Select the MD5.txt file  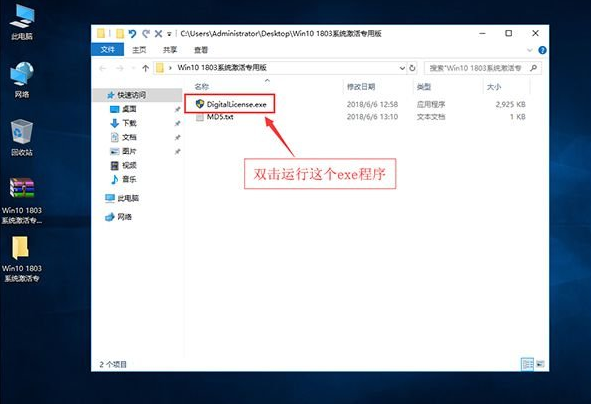point(214,117)
